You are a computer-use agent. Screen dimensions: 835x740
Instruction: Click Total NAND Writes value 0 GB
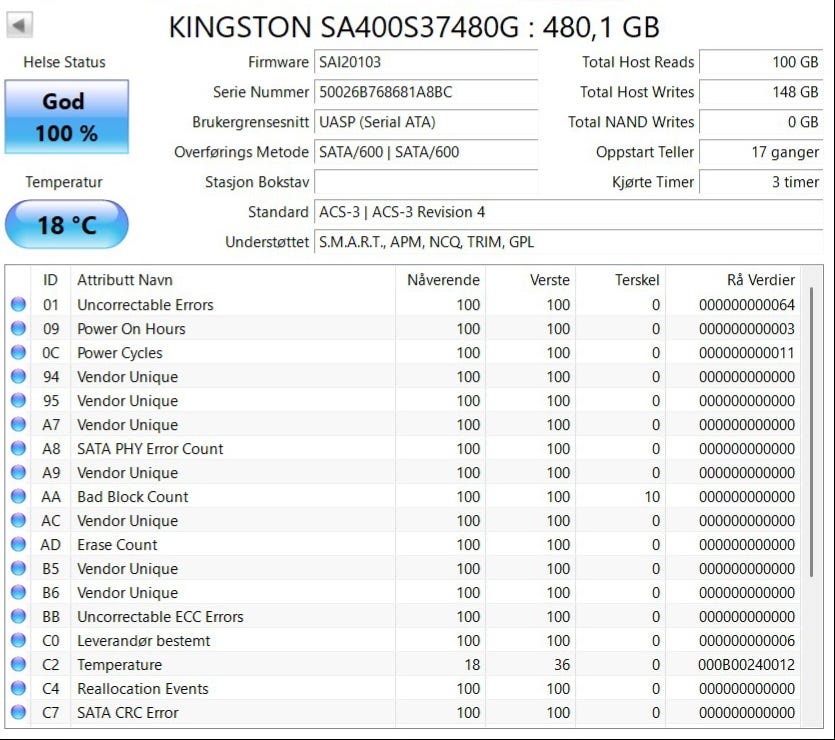pyautogui.click(x=761, y=122)
